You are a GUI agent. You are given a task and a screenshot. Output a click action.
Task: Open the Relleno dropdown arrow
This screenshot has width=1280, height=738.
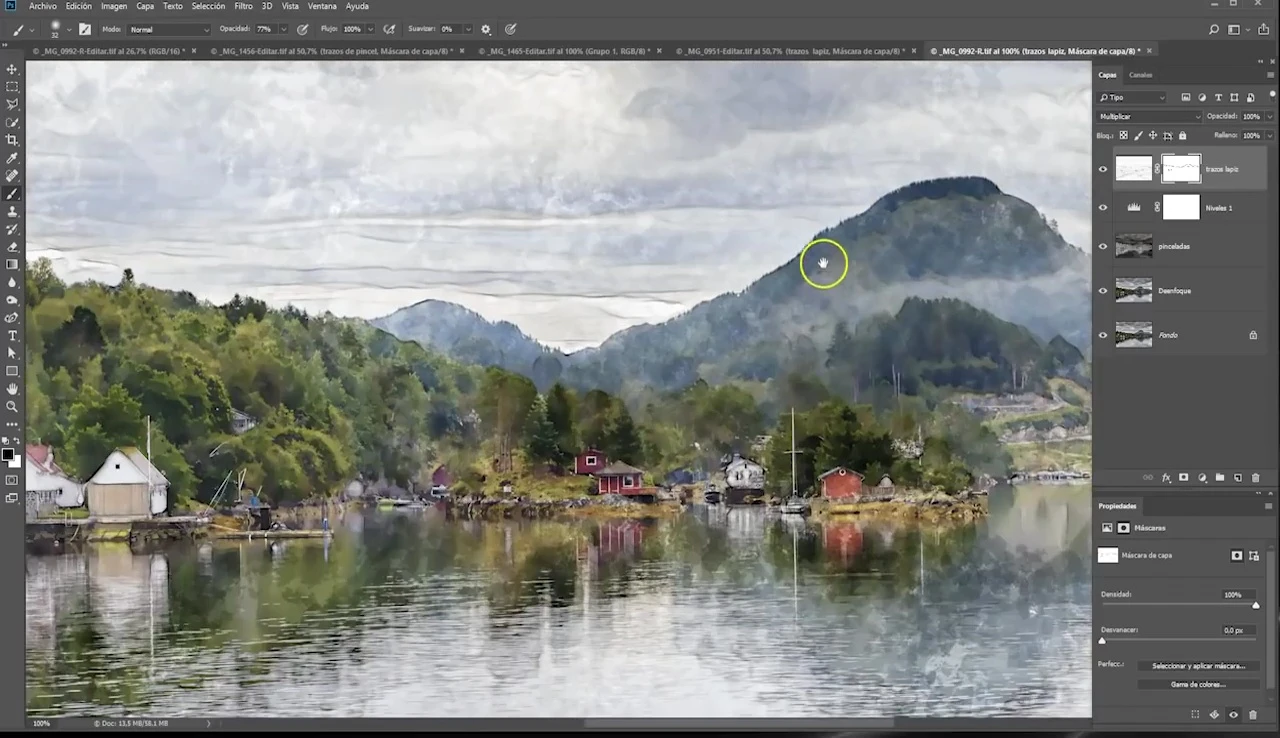click(1270, 135)
